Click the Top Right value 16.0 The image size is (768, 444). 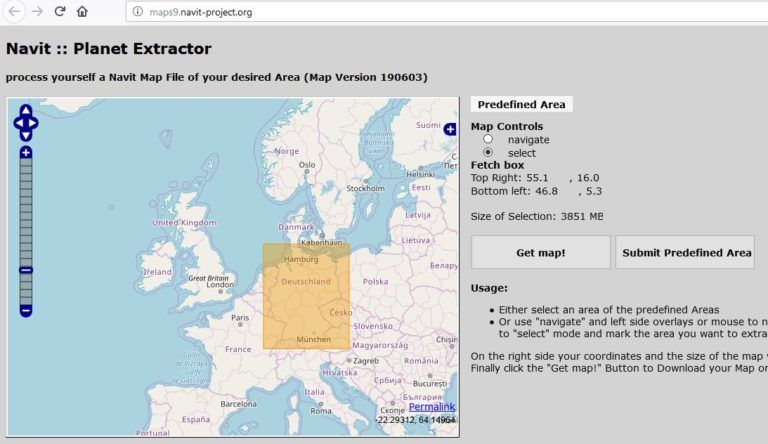588,178
